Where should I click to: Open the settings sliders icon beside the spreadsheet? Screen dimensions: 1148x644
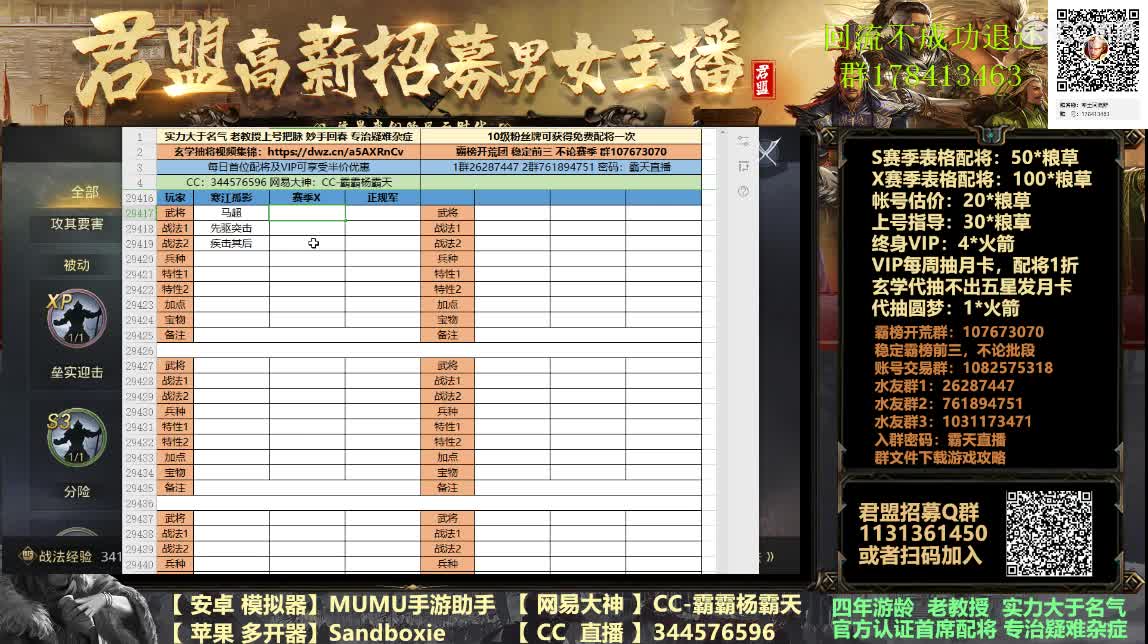(743, 141)
